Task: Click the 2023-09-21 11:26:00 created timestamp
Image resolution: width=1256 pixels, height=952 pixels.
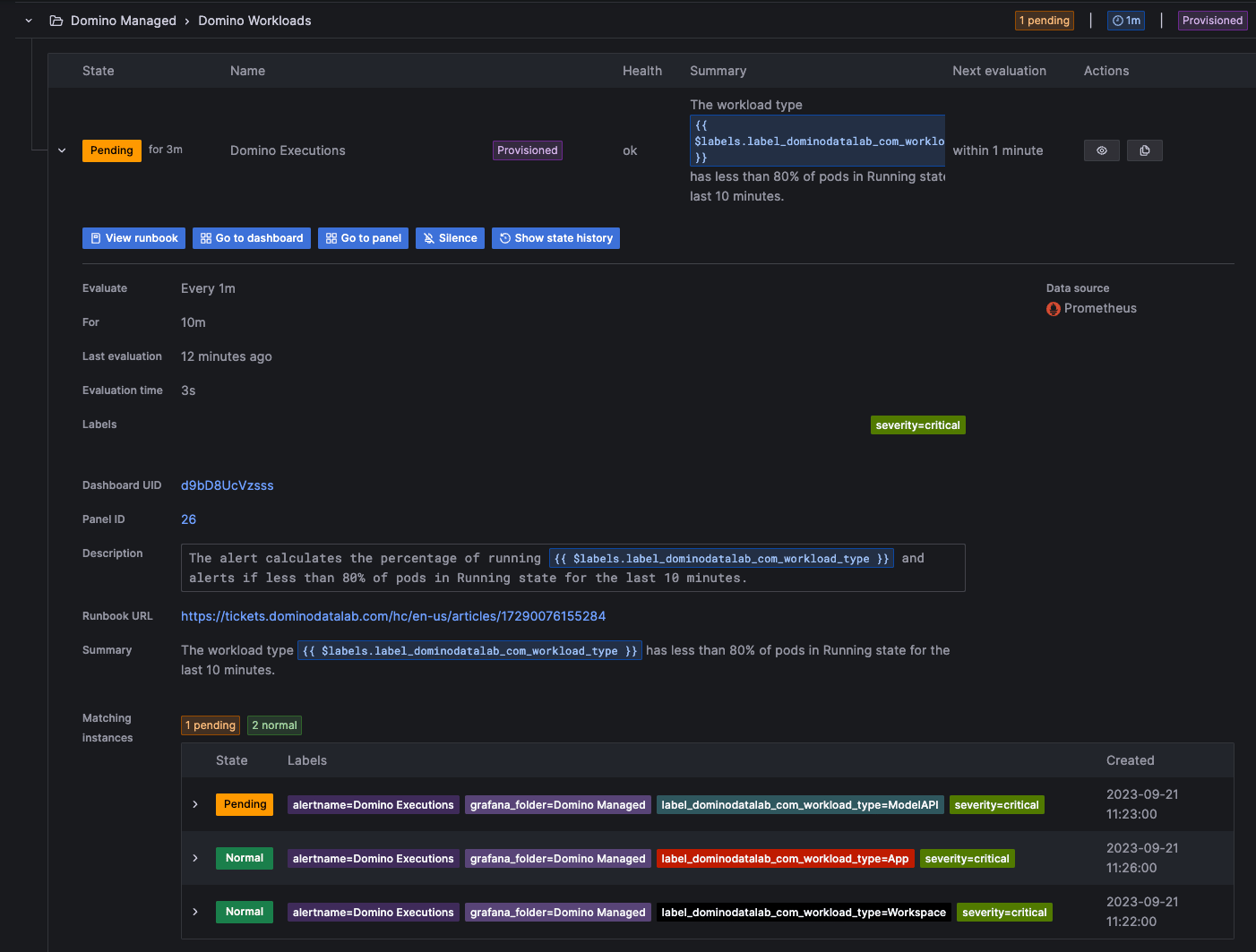Action: [x=1142, y=858]
